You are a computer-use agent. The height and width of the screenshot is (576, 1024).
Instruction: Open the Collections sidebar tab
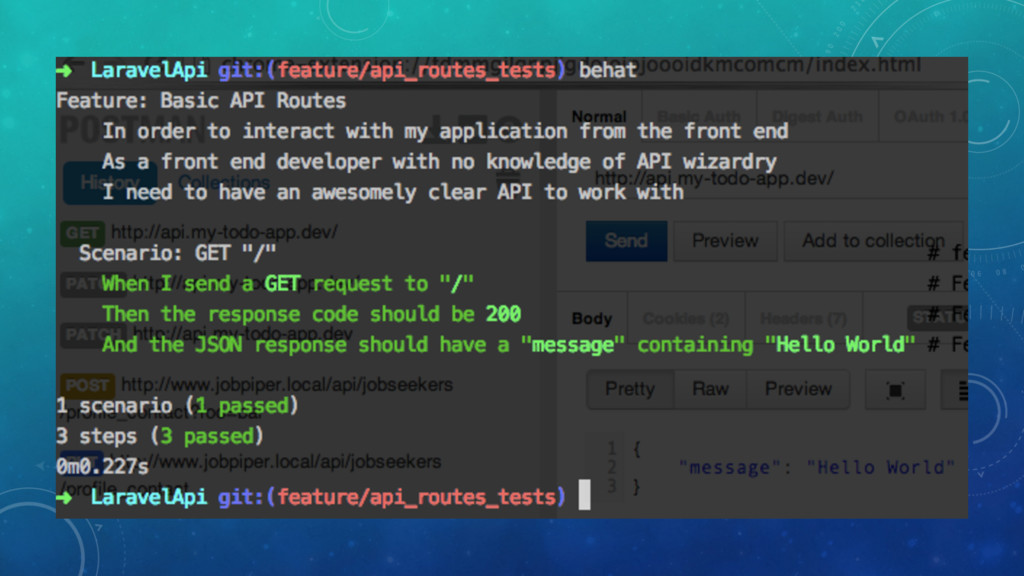224,182
